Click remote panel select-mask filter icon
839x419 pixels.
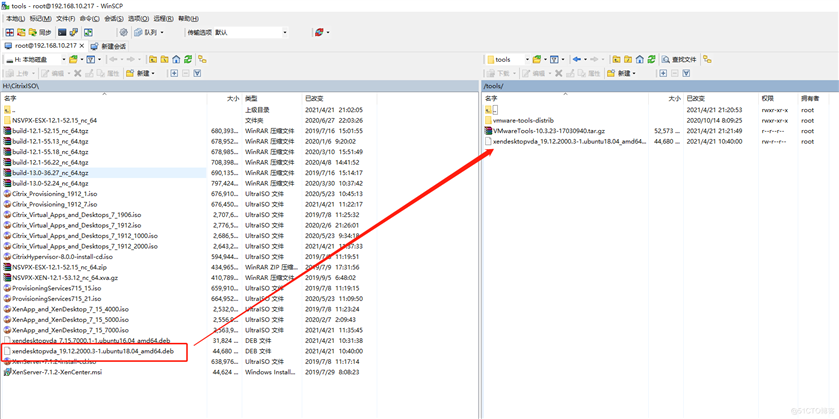click(687, 73)
